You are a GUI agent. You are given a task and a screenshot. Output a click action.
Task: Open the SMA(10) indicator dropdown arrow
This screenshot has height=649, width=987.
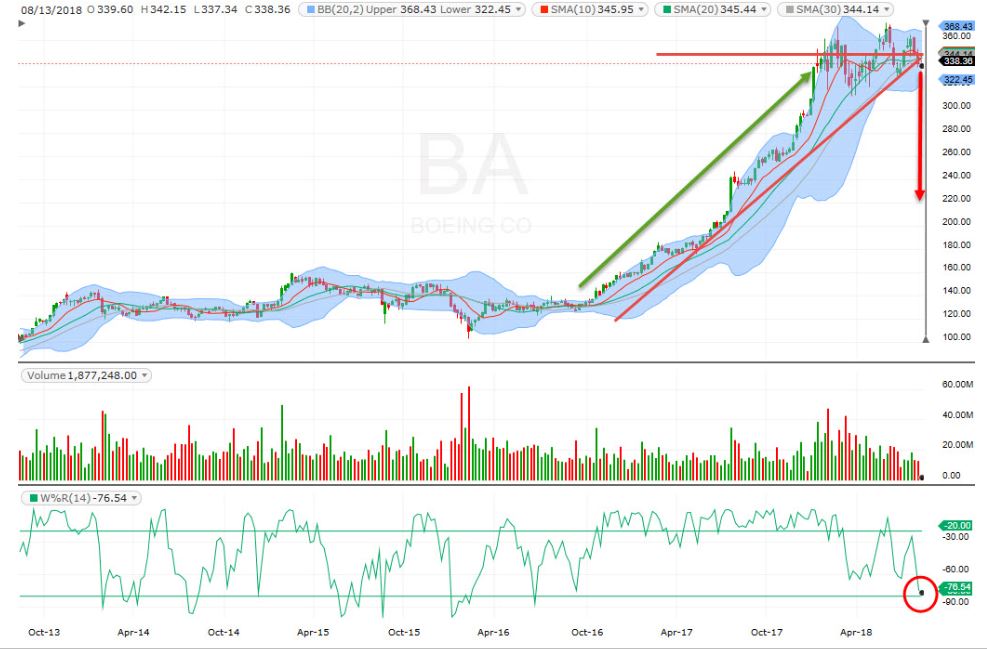pyautogui.click(x=641, y=9)
